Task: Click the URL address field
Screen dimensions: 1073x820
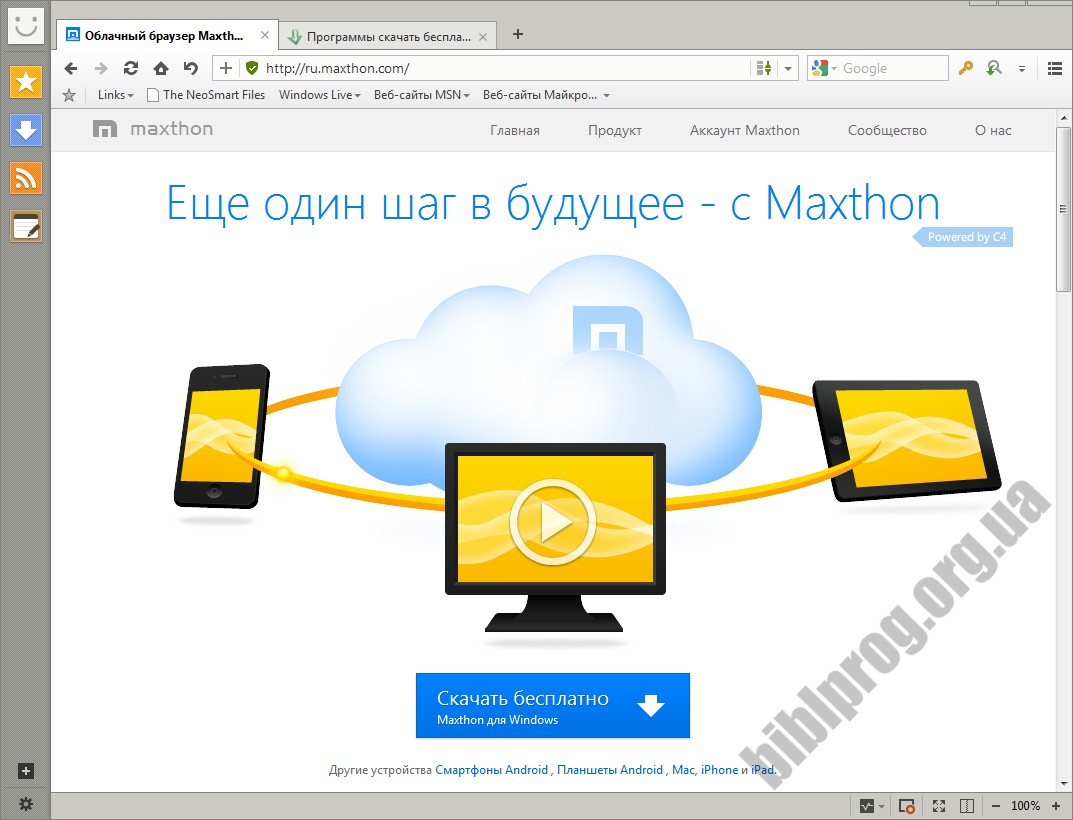Action: [x=506, y=68]
